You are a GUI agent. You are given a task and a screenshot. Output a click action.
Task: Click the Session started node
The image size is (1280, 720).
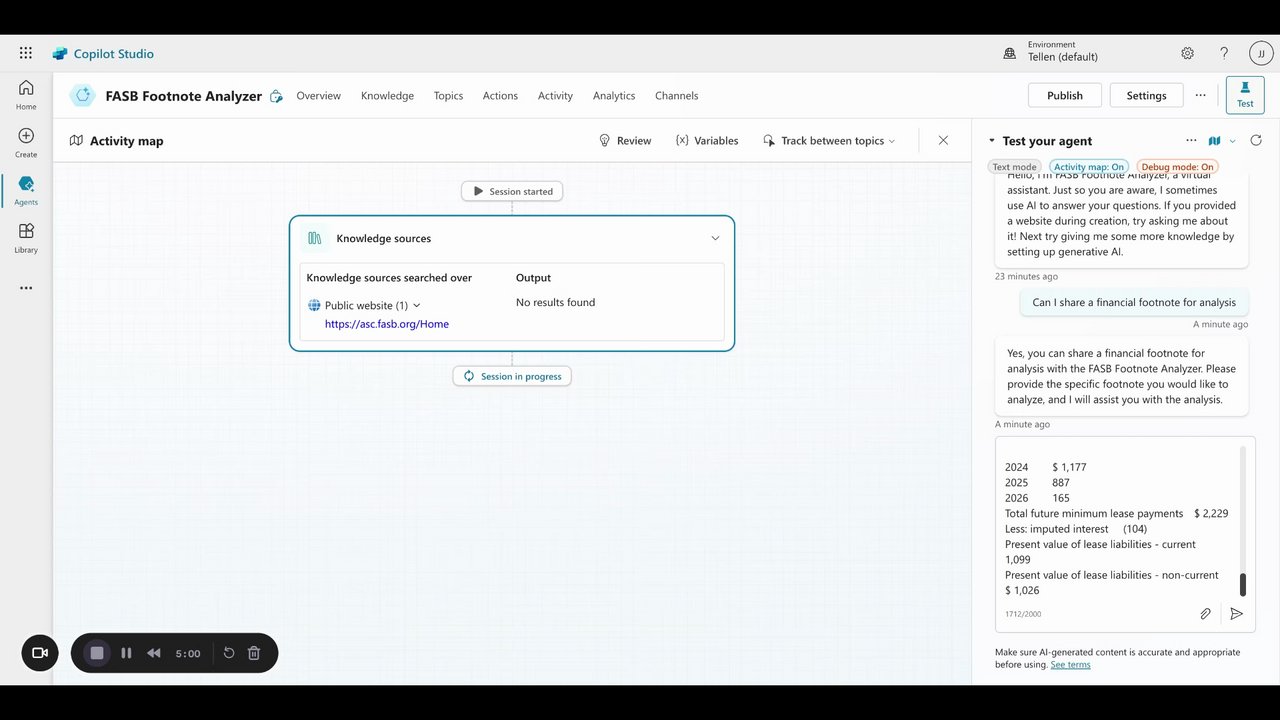tap(512, 191)
